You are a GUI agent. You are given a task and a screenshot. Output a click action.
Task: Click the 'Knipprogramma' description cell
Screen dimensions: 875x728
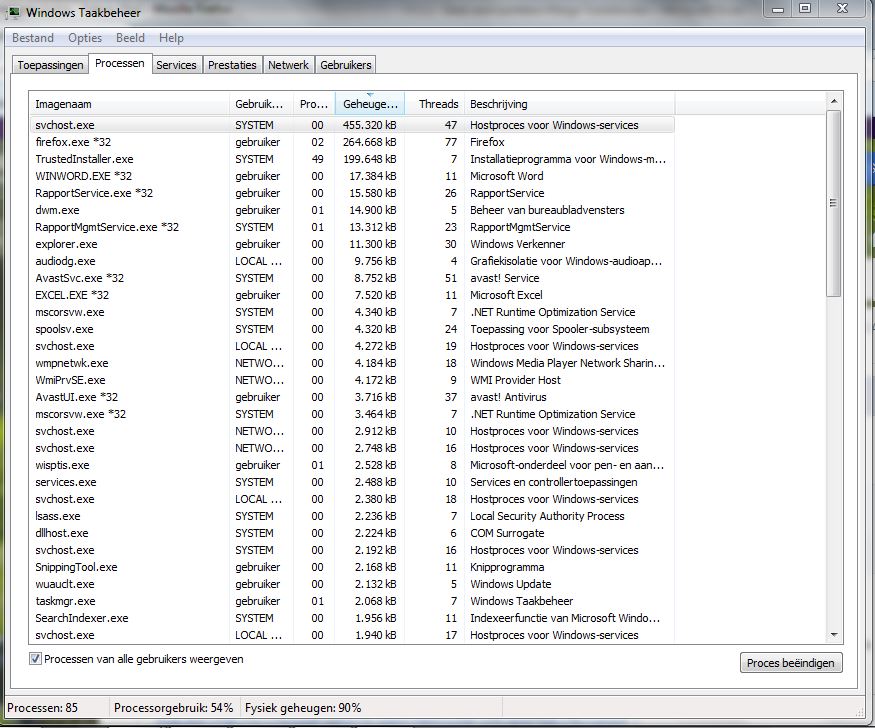tap(507, 567)
